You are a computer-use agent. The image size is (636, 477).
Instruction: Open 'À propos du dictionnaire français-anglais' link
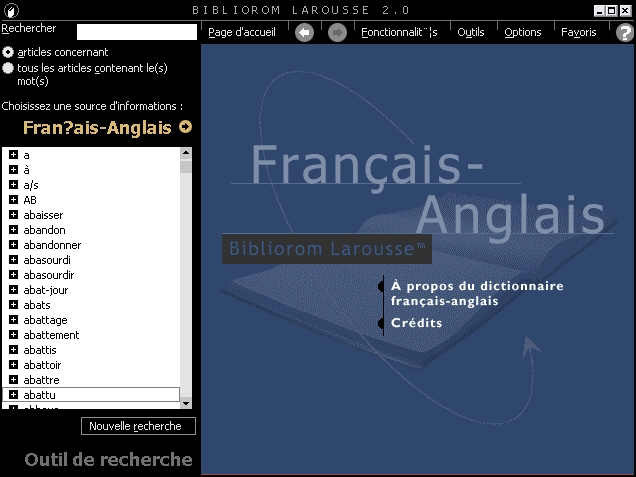pos(477,293)
